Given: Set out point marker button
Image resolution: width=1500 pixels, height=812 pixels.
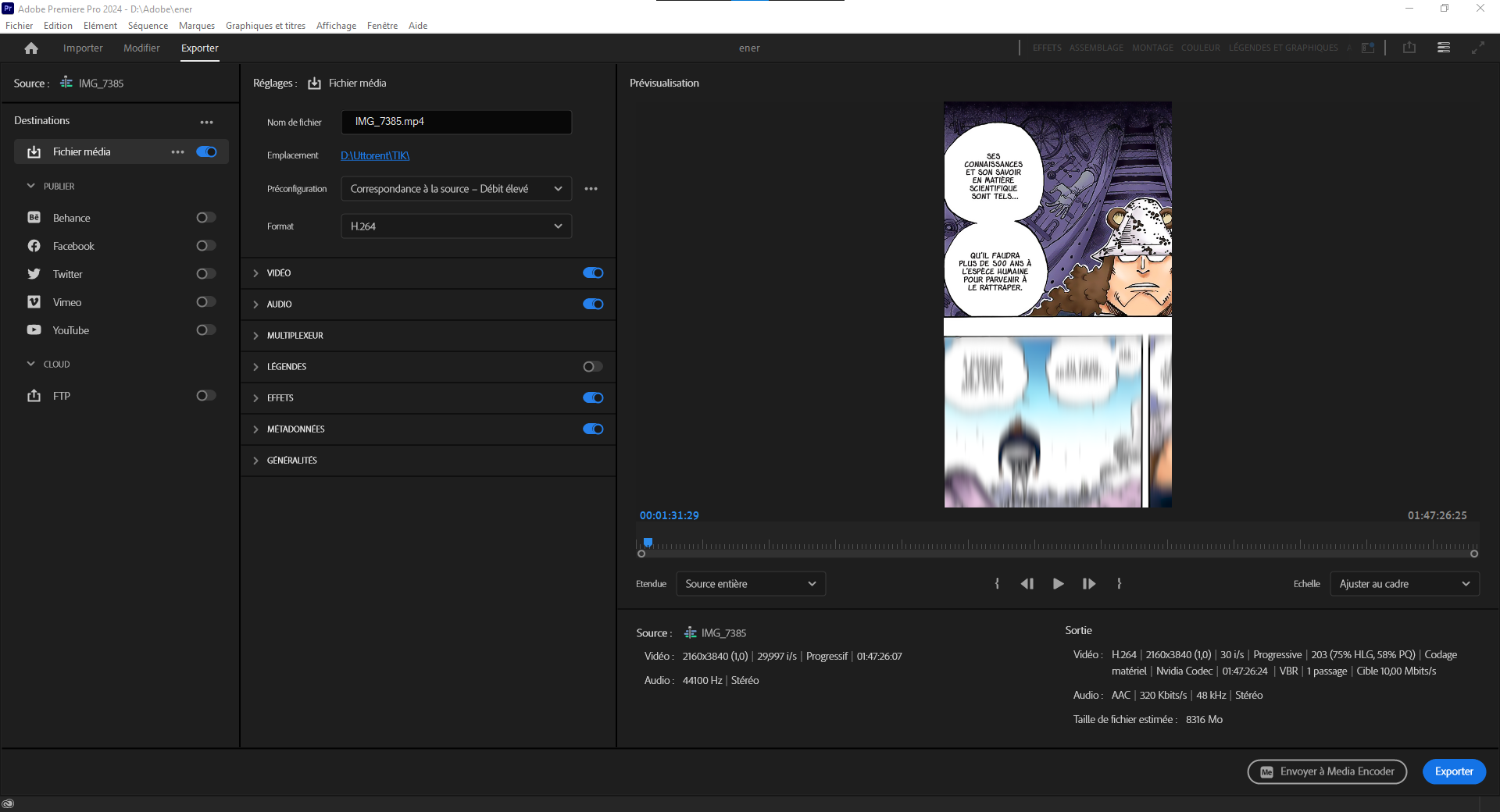Looking at the screenshot, I should pyautogui.click(x=1120, y=584).
